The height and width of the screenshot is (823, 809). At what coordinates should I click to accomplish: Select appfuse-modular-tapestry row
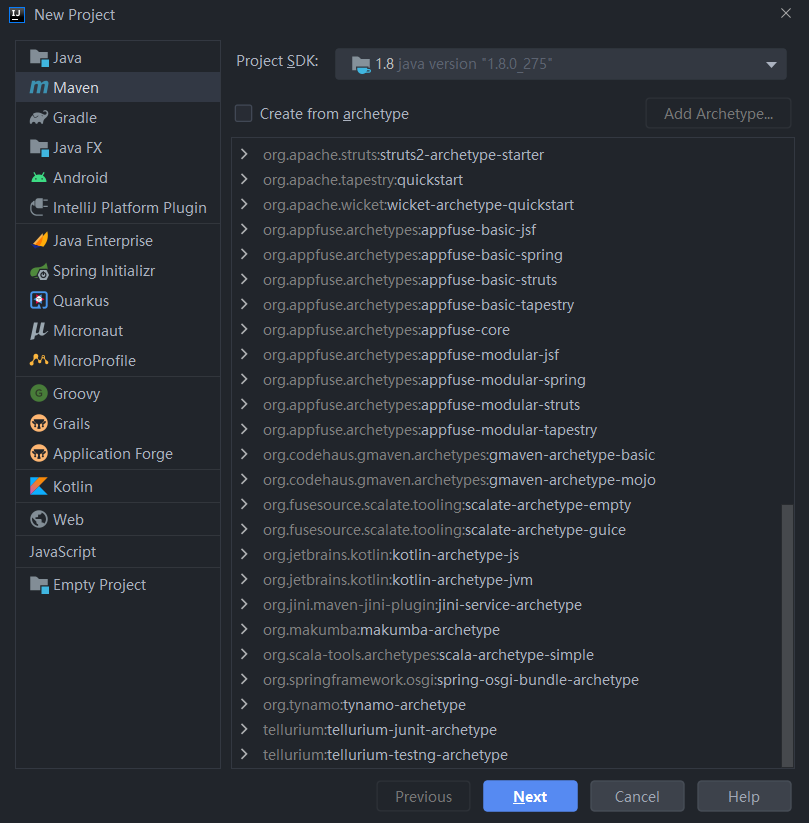pyautogui.click(x=512, y=430)
